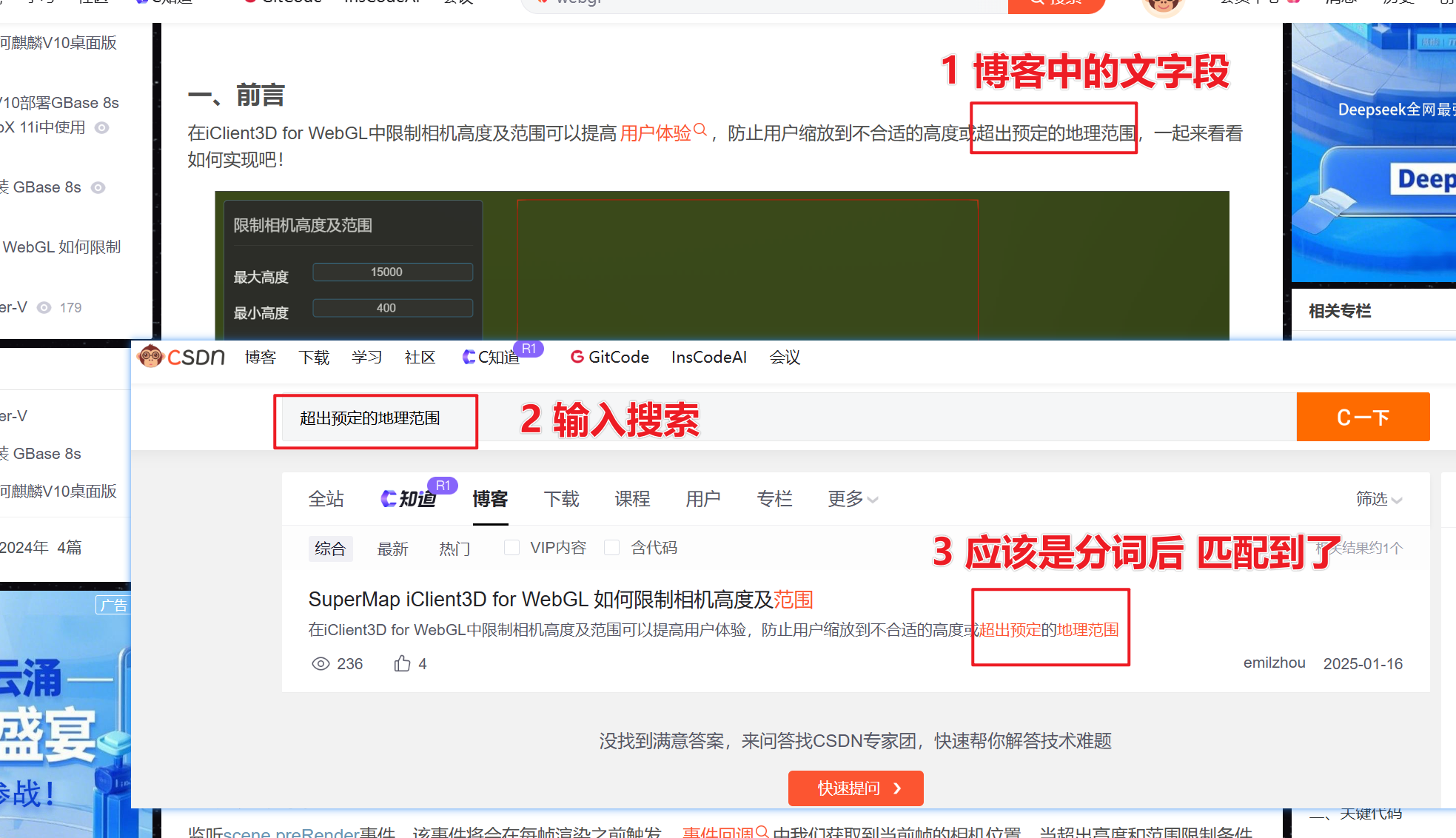Sort results by 热门
The height and width of the screenshot is (838, 1456).
click(454, 549)
